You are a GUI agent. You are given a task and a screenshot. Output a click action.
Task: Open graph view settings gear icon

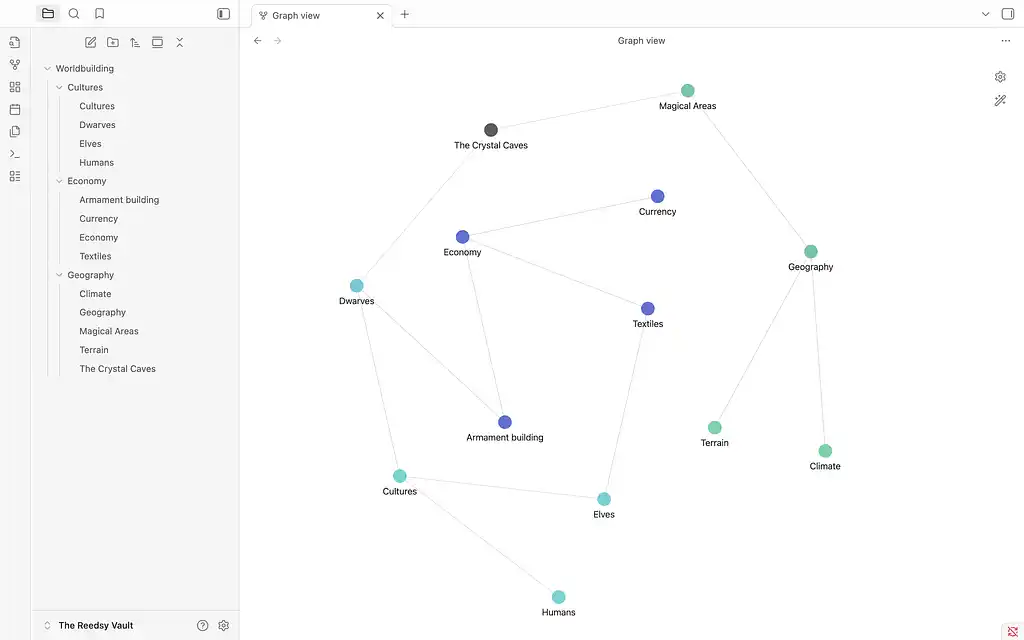(1000, 76)
